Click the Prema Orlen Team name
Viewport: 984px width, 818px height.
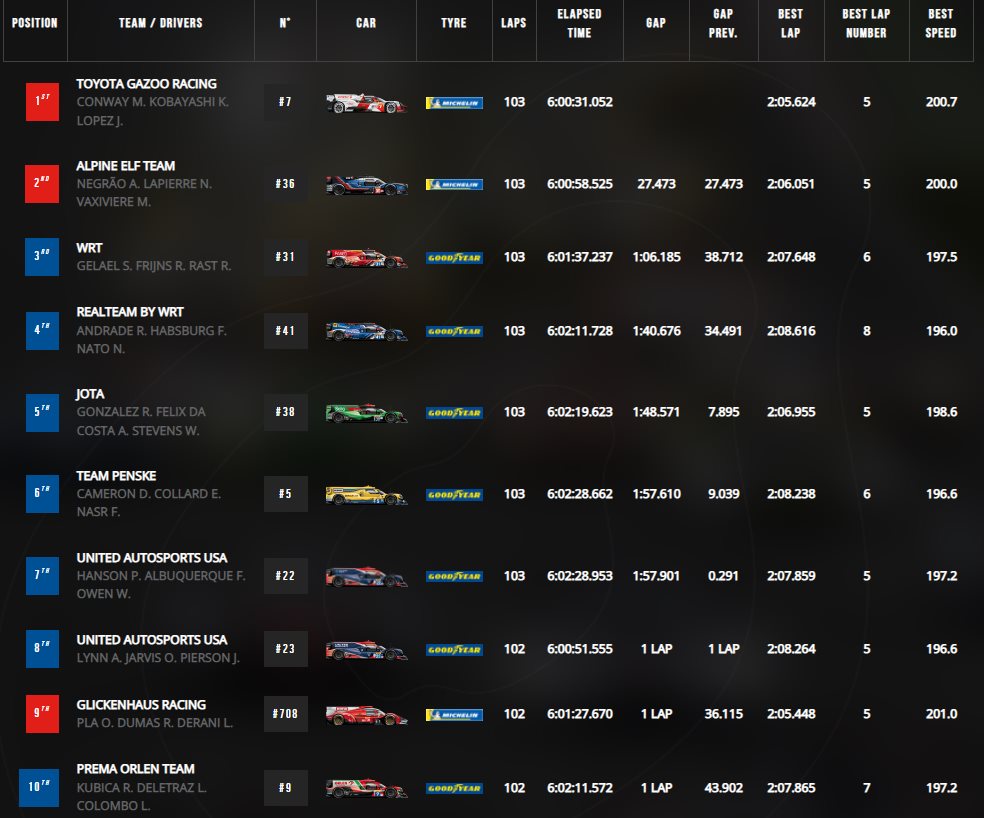136,770
